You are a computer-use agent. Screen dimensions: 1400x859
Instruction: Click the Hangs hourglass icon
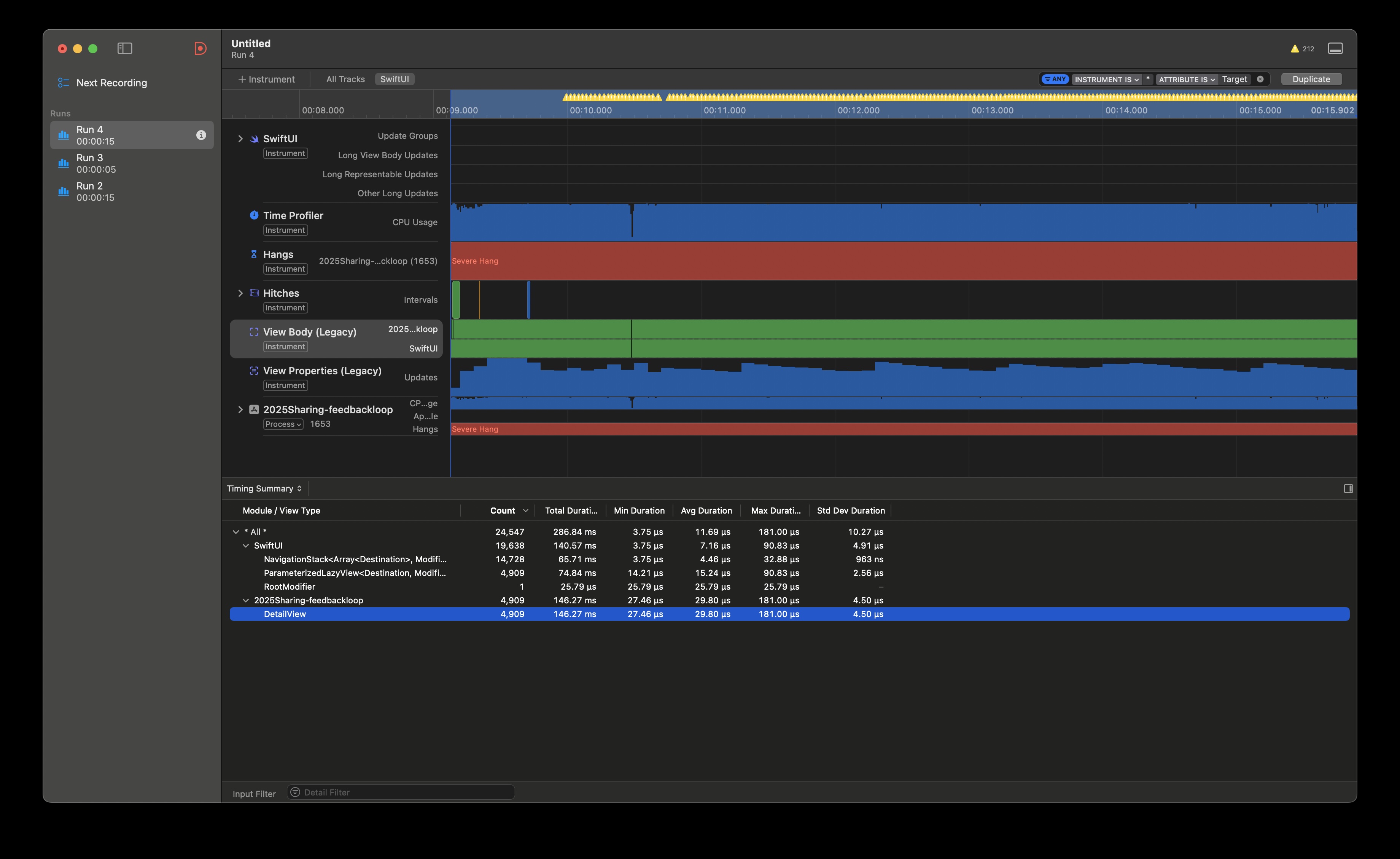tap(254, 254)
